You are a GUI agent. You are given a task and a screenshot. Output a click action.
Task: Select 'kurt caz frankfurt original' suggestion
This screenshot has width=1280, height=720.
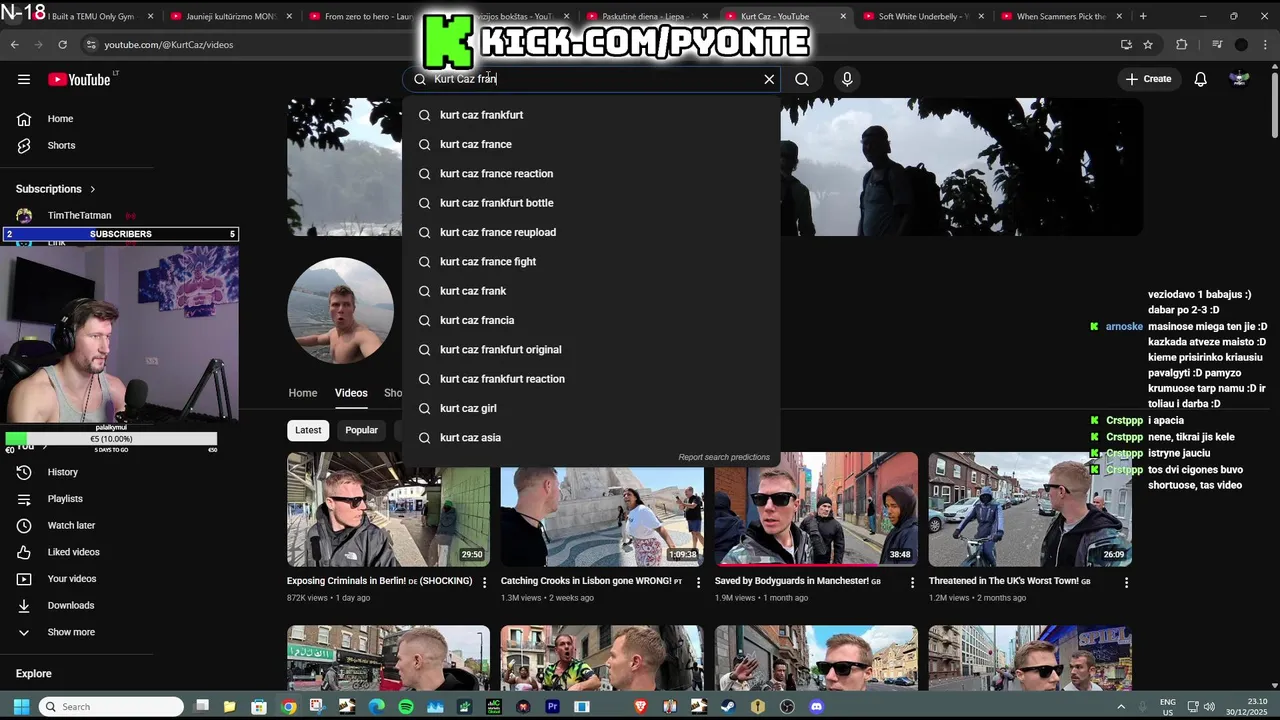591,350
